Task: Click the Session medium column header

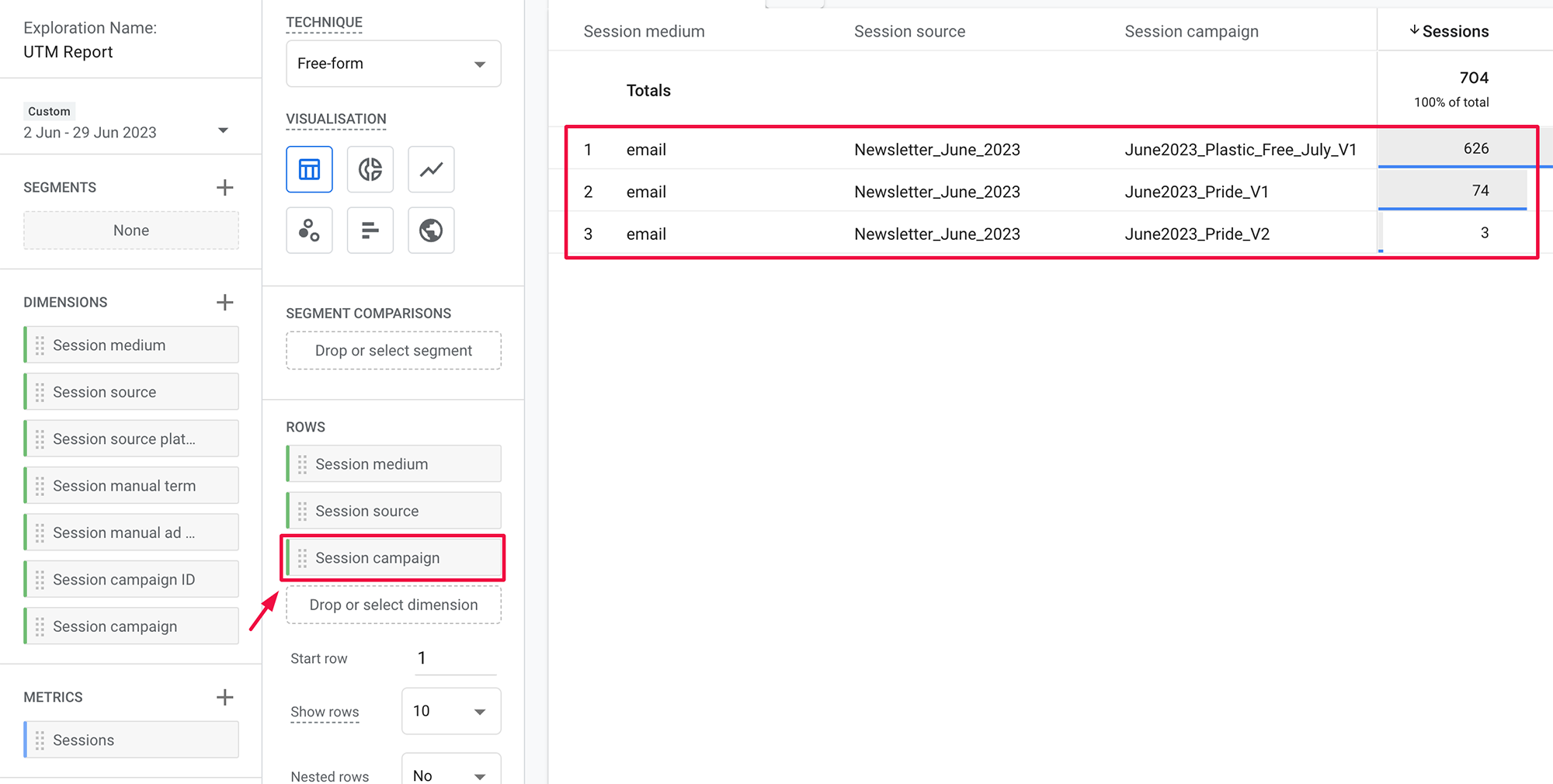Action: (x=644, y=31)
